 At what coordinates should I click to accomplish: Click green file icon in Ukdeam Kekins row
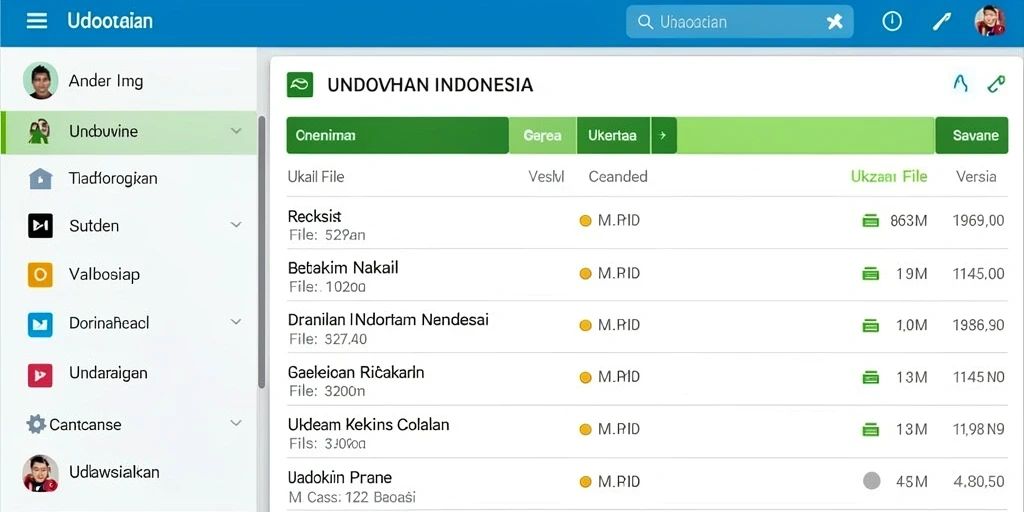[871, 430]
